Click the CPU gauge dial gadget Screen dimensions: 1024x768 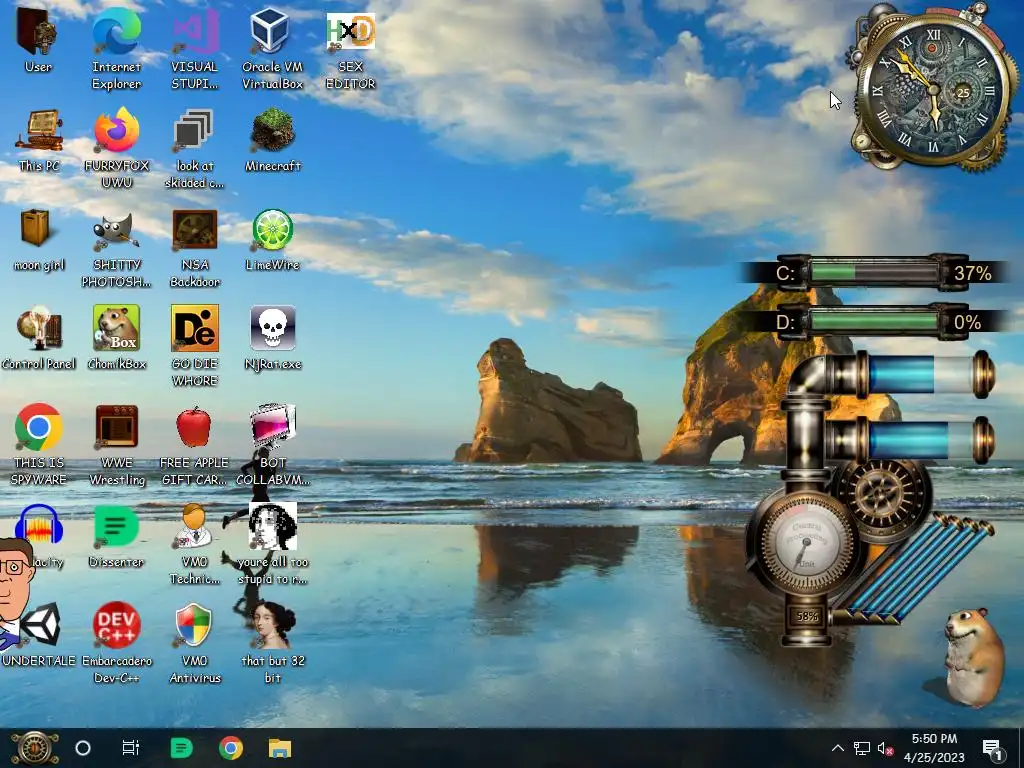click(806, 542)
